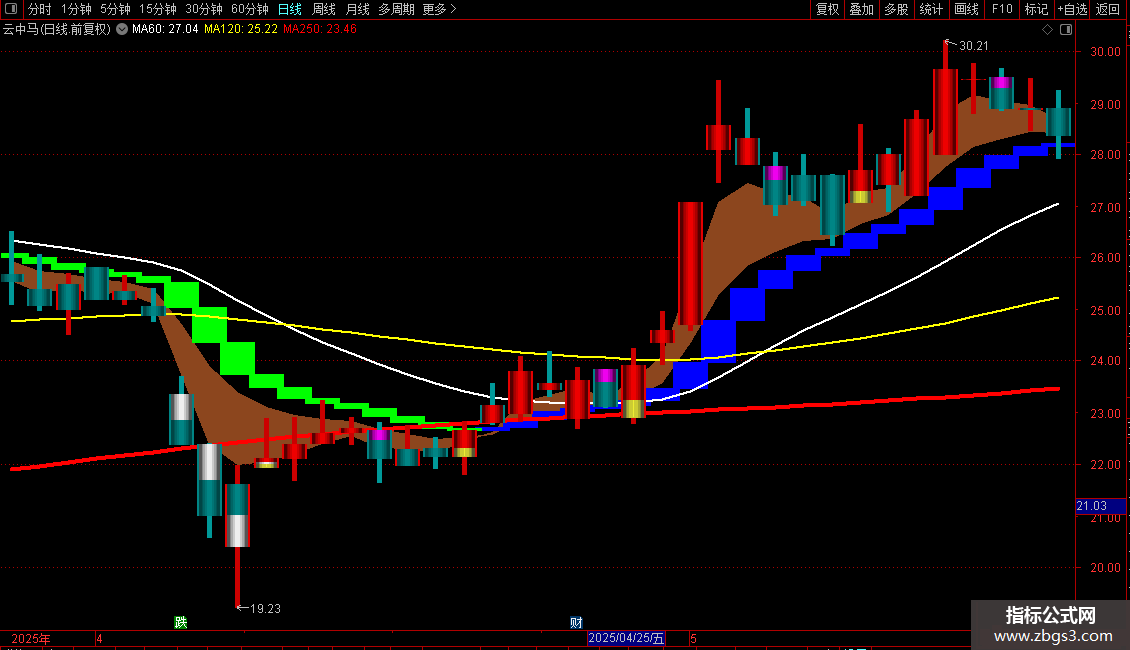
Task: Click the 25.00 price axis label
Action: click(1105, 311)
